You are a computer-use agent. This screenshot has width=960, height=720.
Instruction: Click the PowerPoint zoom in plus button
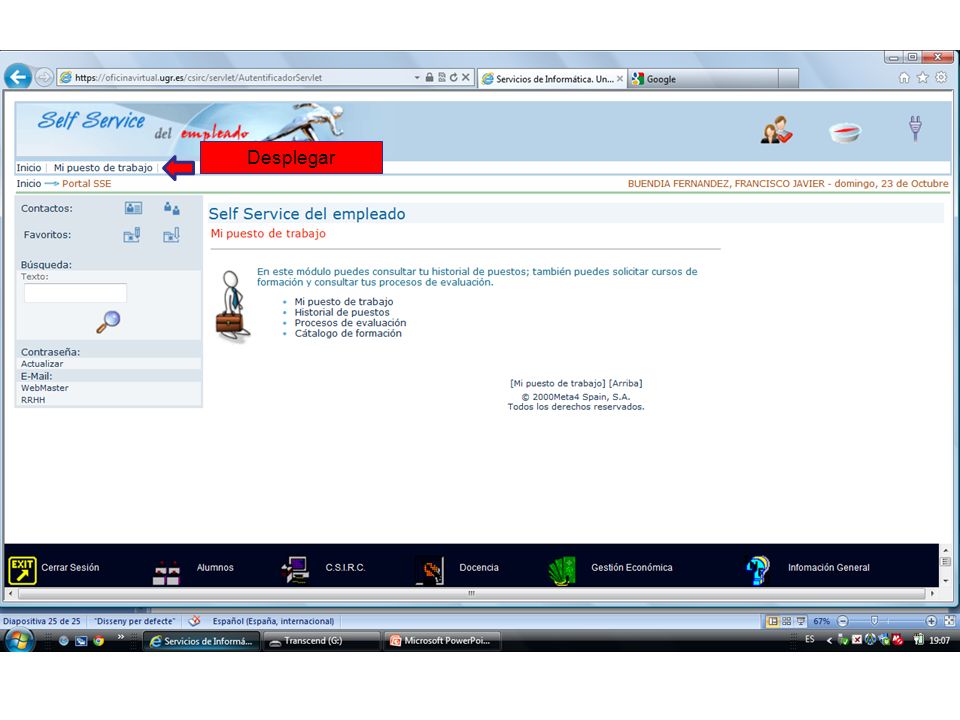[931, 621]
